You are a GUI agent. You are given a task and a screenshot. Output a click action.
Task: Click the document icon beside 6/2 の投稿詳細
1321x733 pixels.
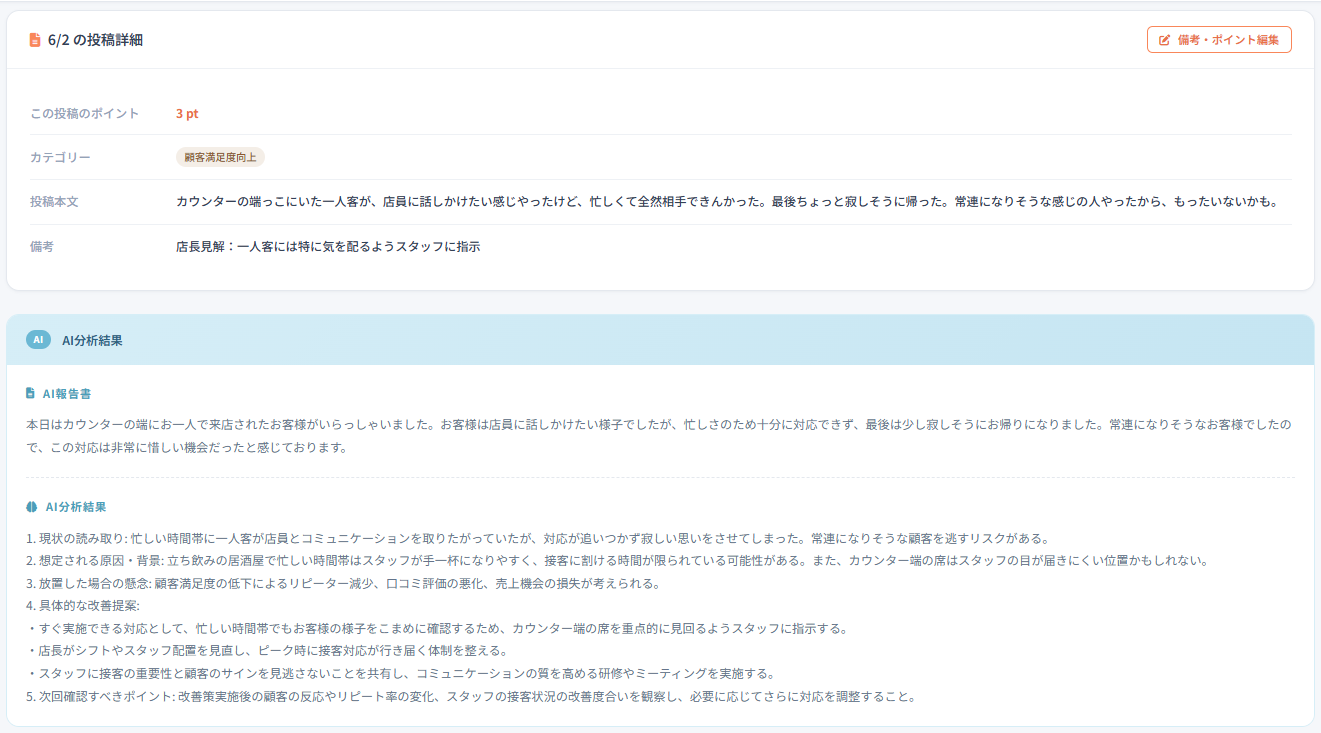[35, 40]
